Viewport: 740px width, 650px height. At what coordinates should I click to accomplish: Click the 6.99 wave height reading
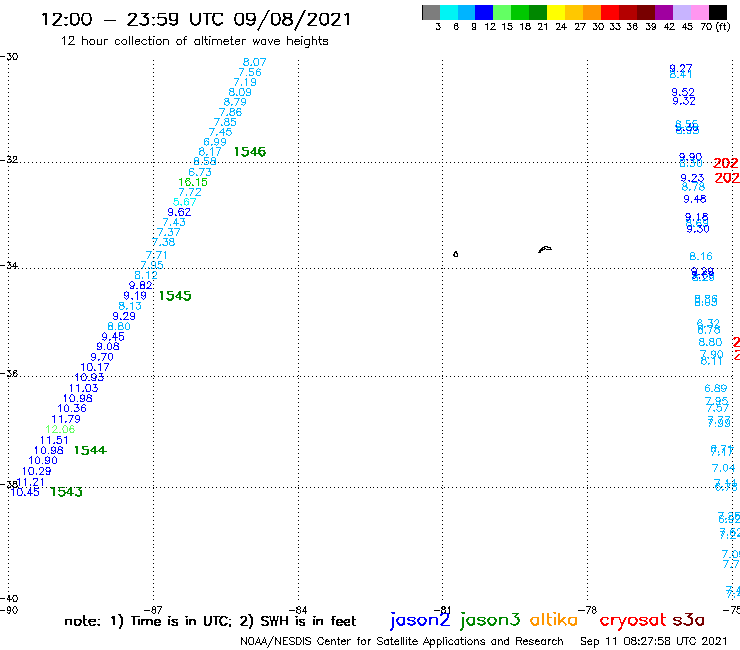(215, 142)
